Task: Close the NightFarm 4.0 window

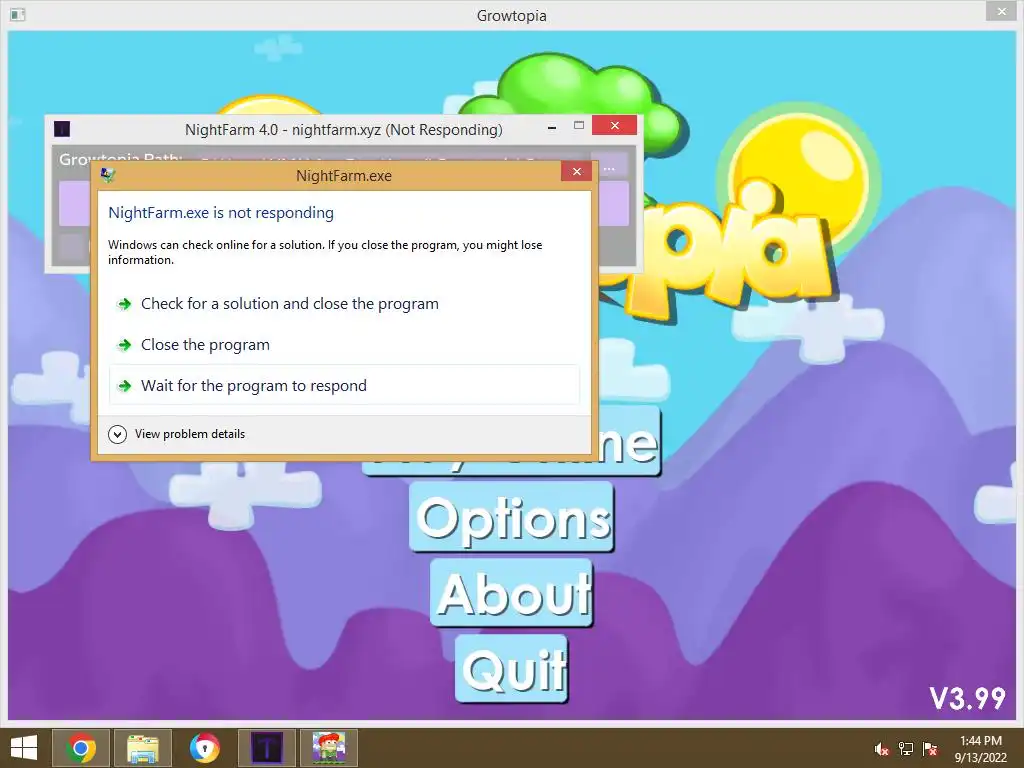Action: (614, 125)
